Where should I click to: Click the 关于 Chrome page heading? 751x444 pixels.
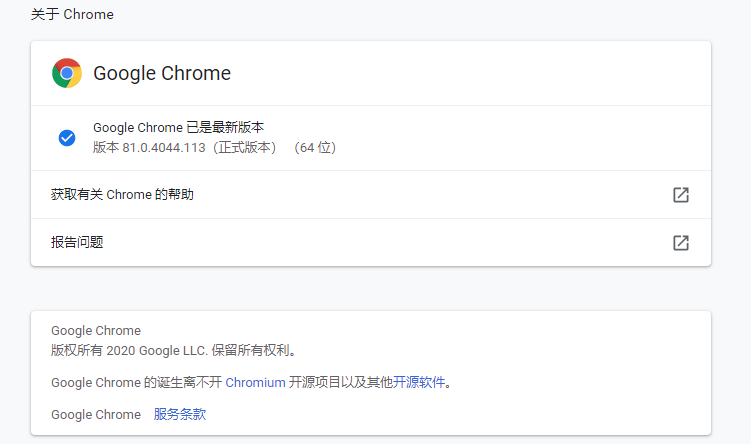point(72,14)
